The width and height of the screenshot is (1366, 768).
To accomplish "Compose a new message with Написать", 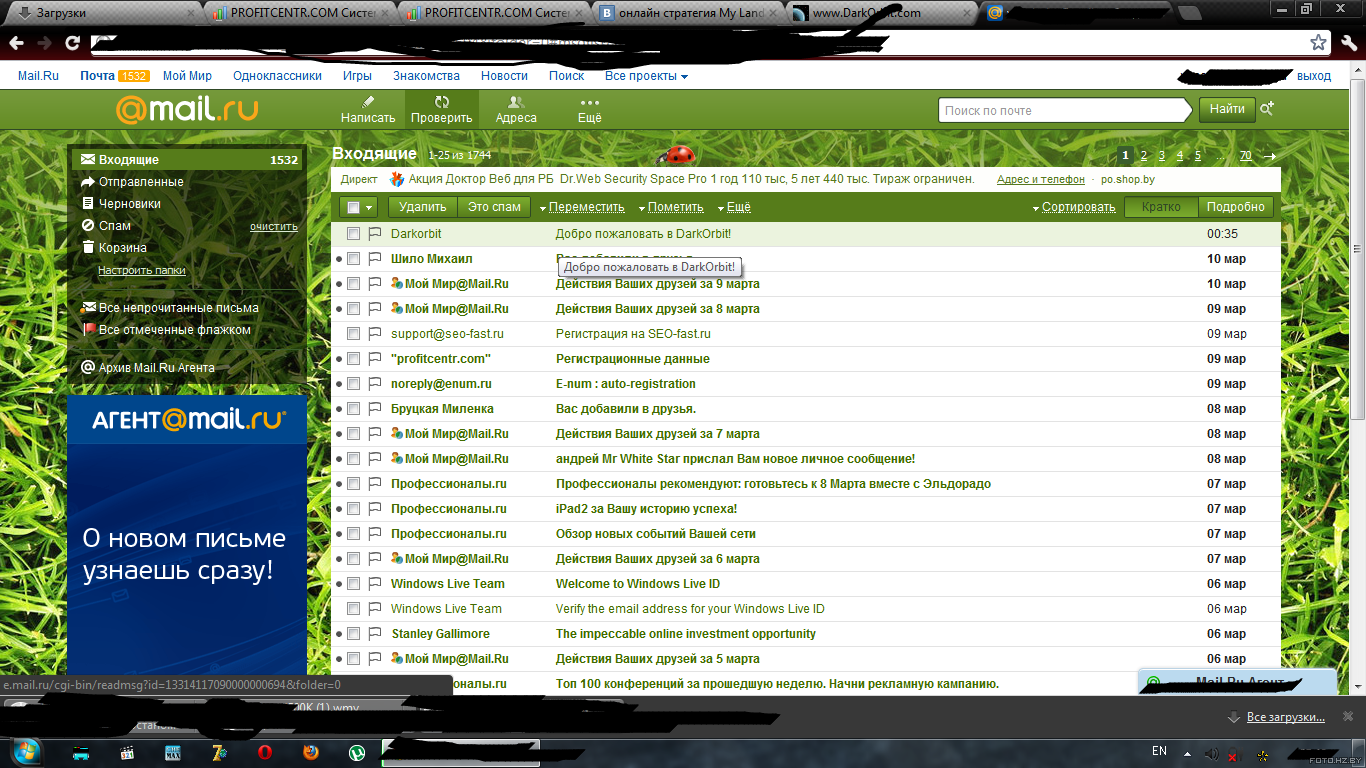I will pyautogui.click(x=368, y=110).
